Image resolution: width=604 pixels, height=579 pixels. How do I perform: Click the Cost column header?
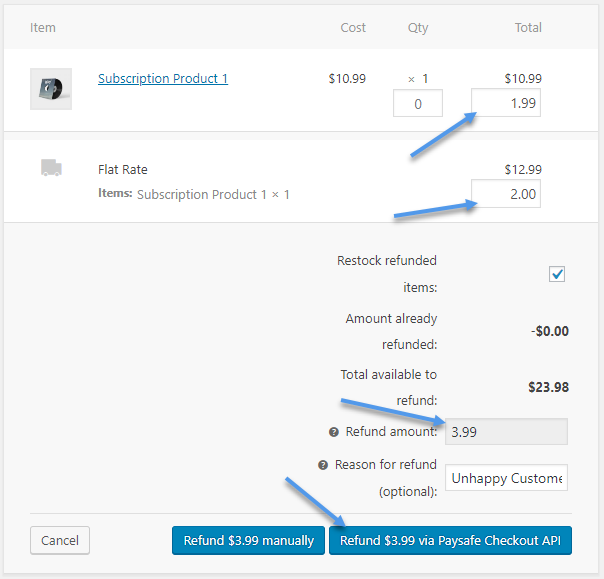click(353, 27)
